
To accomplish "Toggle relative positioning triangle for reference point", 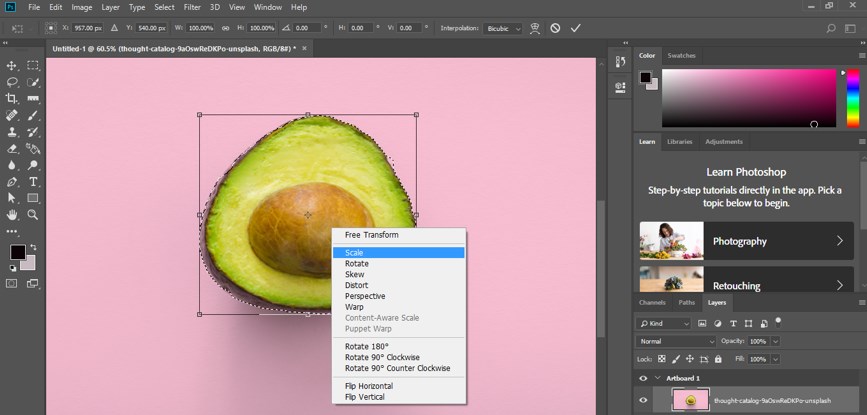I will [x=114, y=28].
